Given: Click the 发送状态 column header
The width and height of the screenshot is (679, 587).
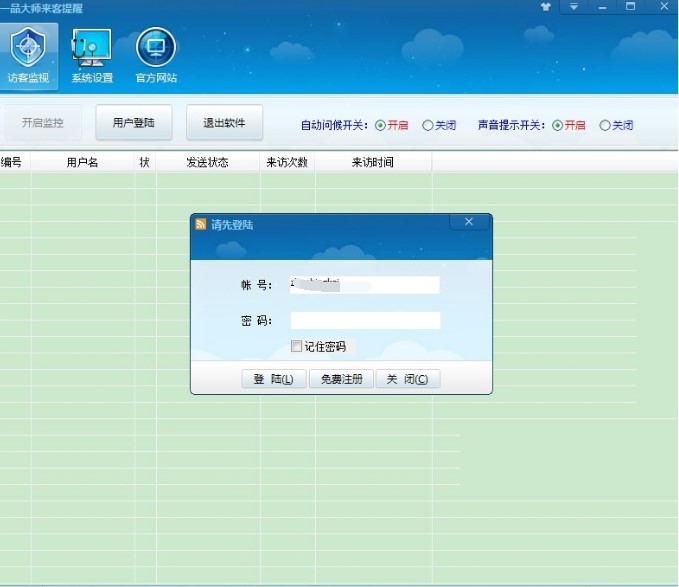Looking at the screenshot, I should [208, 162].
